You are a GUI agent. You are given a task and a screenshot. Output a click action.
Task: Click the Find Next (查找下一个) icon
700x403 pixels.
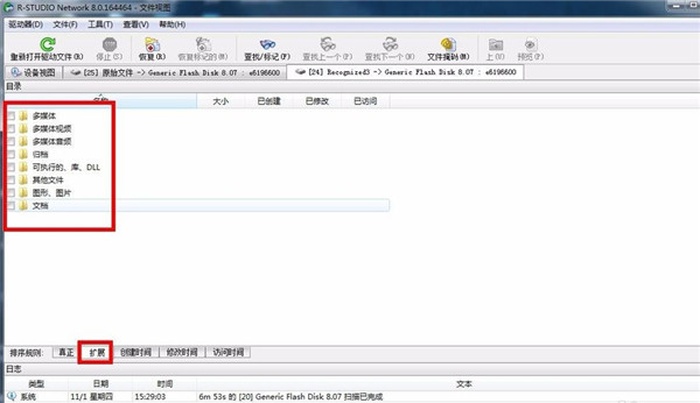390,45
